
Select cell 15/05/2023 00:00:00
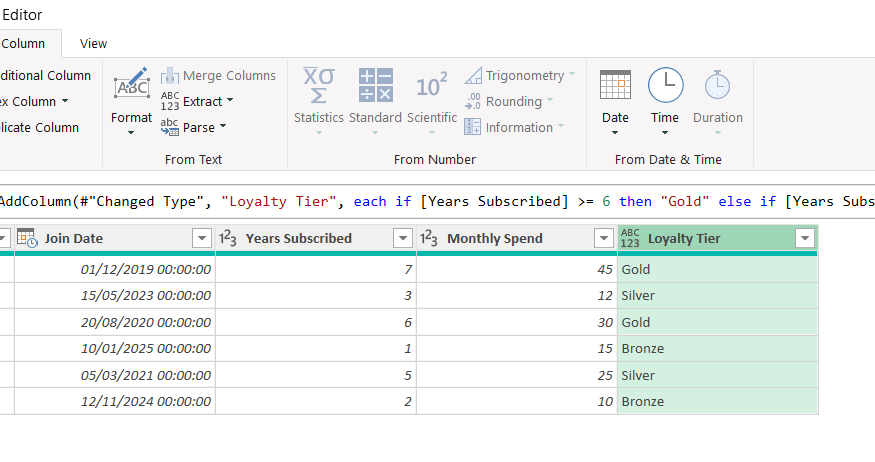tap(115, 296)
